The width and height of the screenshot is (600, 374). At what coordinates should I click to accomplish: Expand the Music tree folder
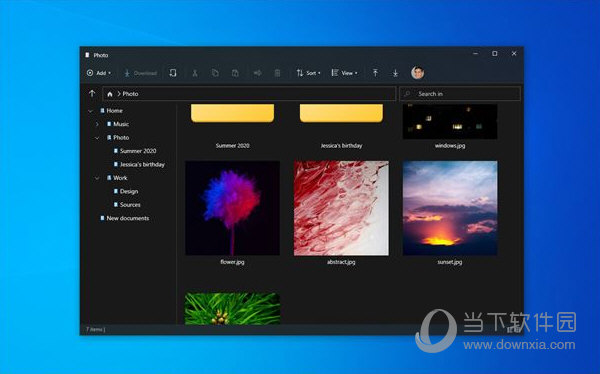97,124
